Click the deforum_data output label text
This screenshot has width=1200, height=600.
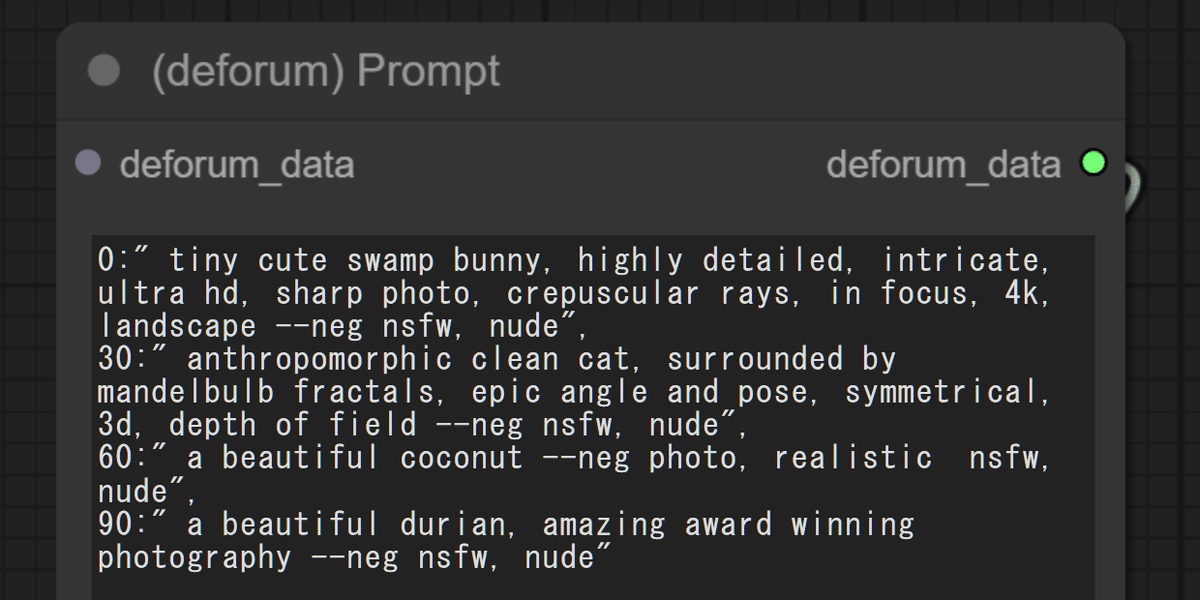pos(944,164)
